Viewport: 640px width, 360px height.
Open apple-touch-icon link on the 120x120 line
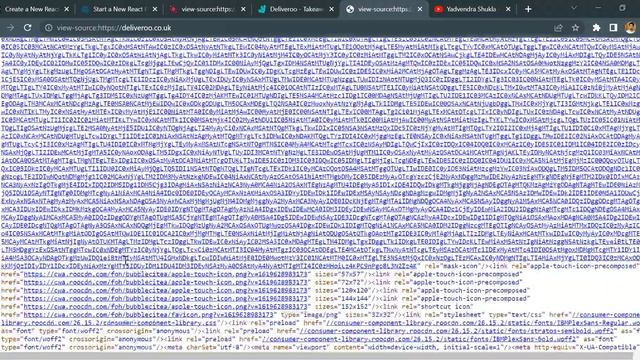(x=165, y=291)
